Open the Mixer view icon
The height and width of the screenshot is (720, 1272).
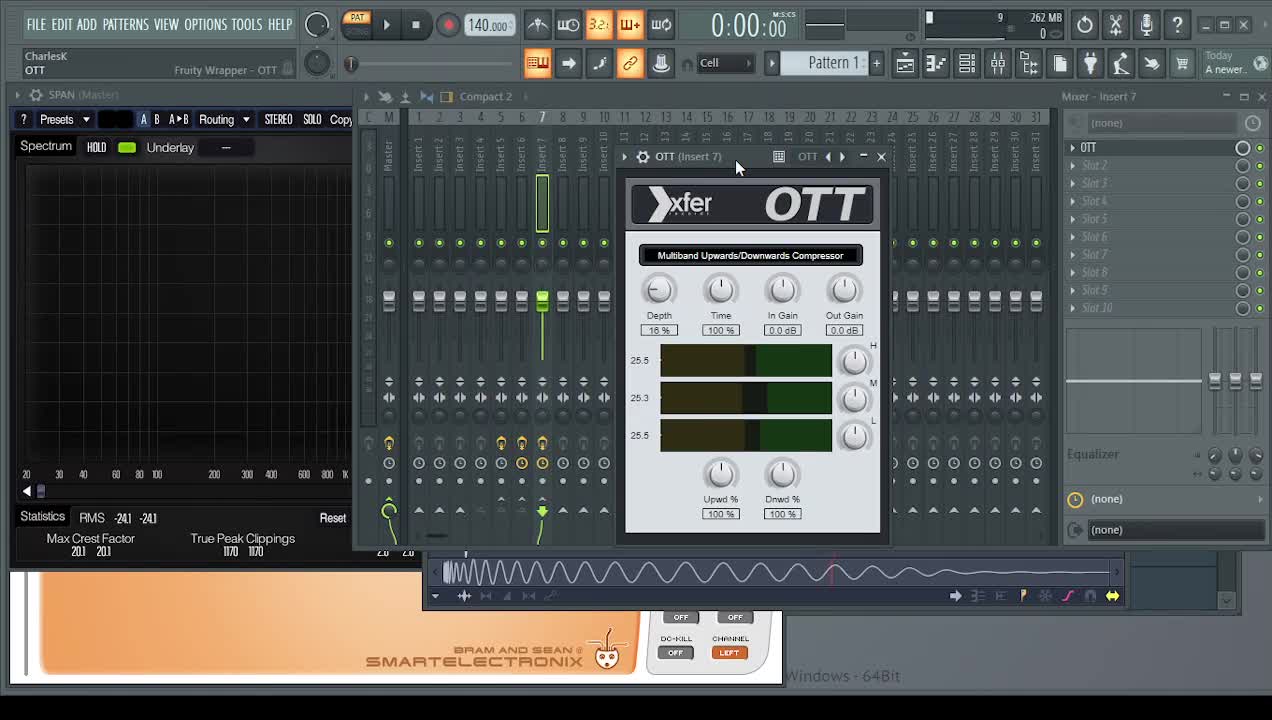coord(998,64)
